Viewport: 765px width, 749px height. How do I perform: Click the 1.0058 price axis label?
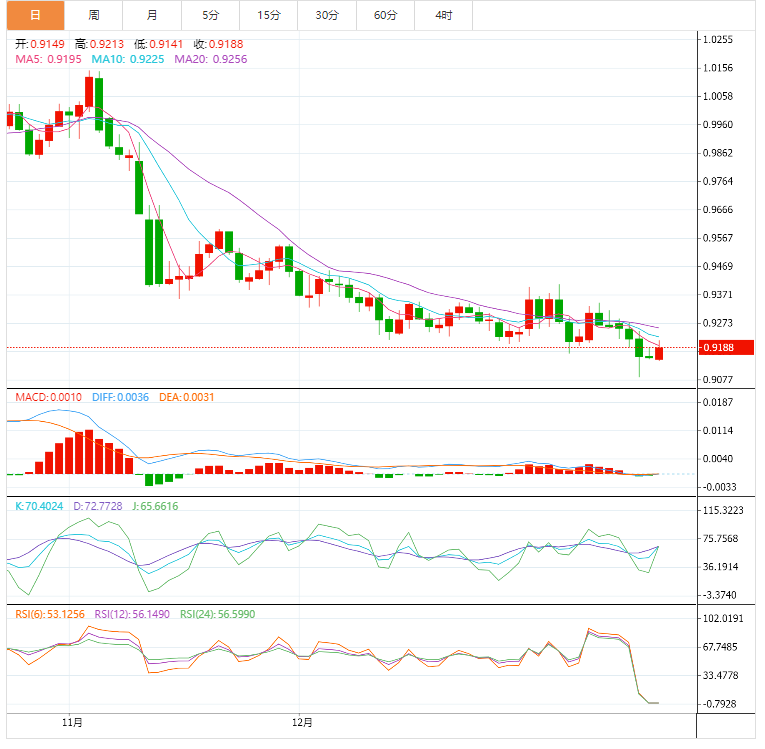pos(718,96)
